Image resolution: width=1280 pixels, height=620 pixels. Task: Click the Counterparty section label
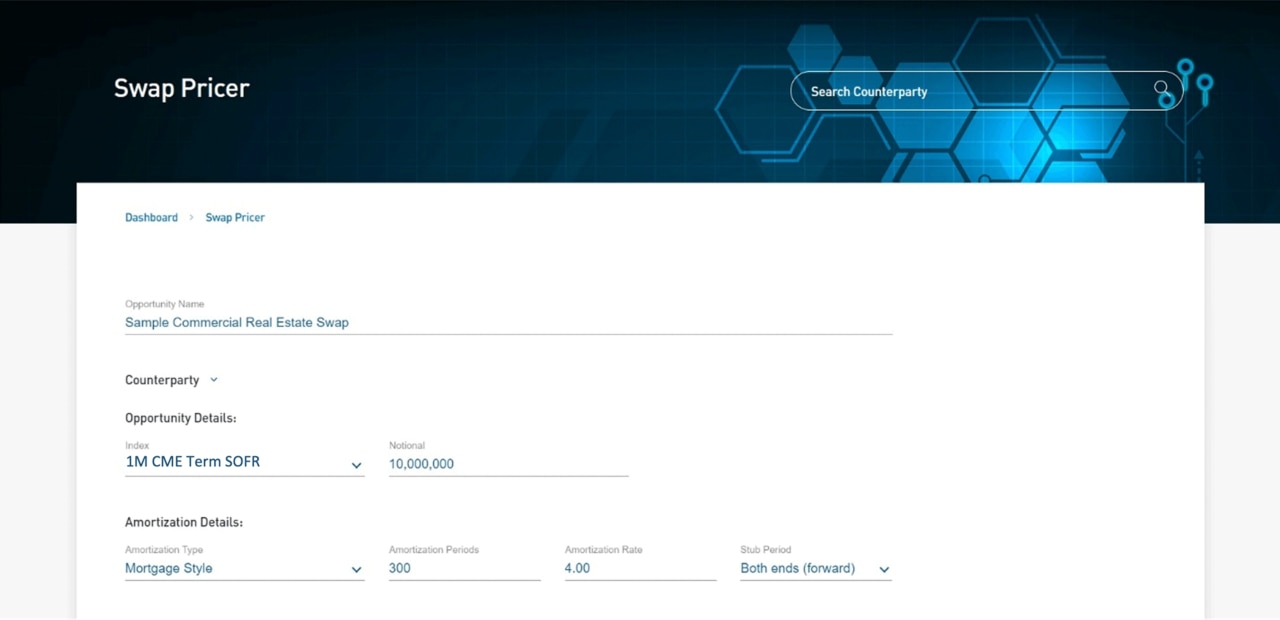point(162,380)
